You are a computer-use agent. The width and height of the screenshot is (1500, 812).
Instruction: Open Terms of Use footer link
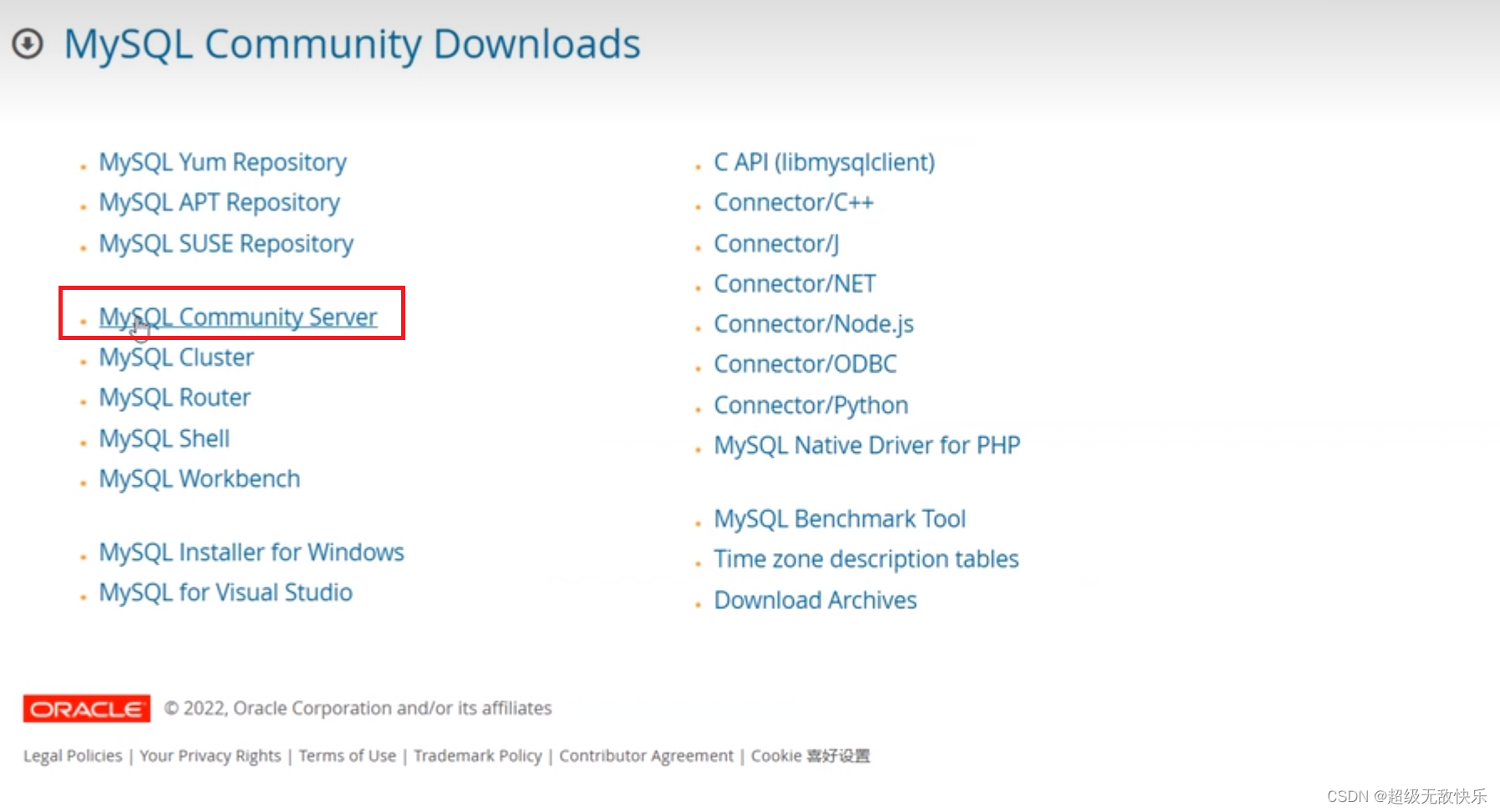347,755
